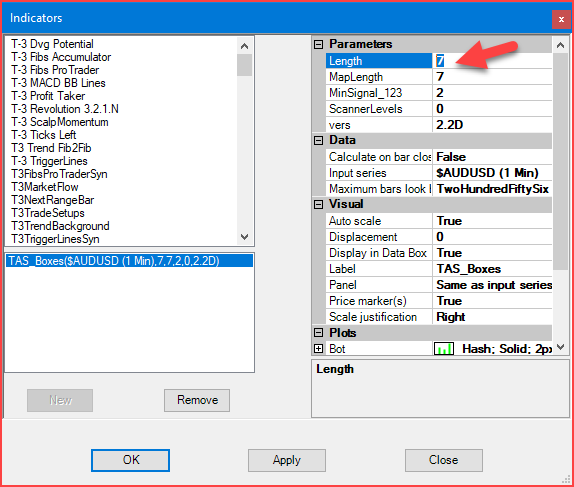Screen dimensions: 574x487
Task: Collapse the Data section
Action: click(x=319, y=141)
